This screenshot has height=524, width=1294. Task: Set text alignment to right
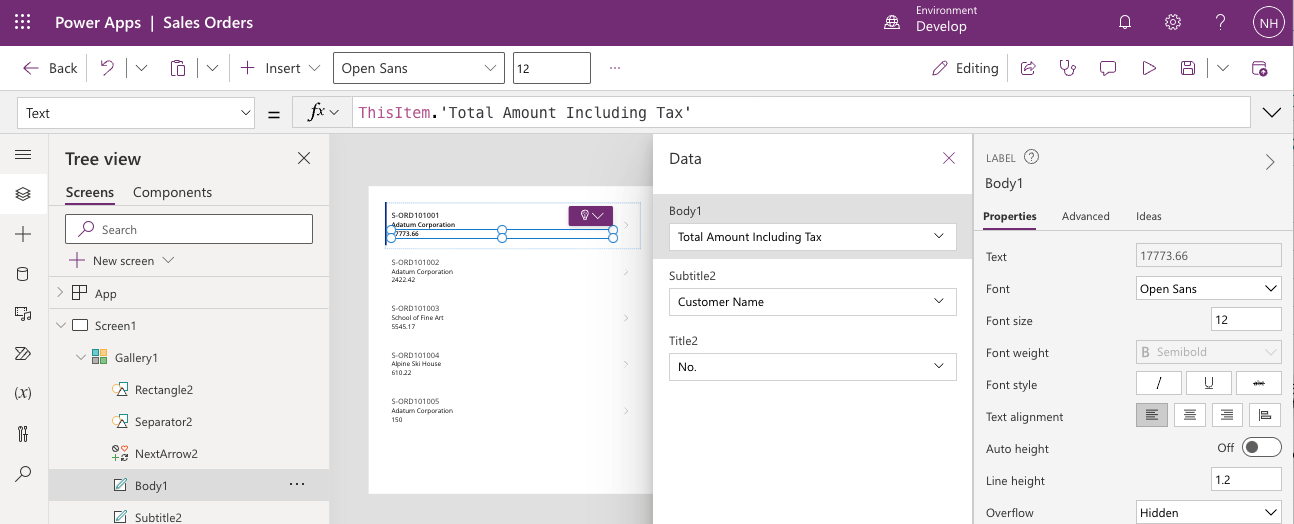(1228, 415)
